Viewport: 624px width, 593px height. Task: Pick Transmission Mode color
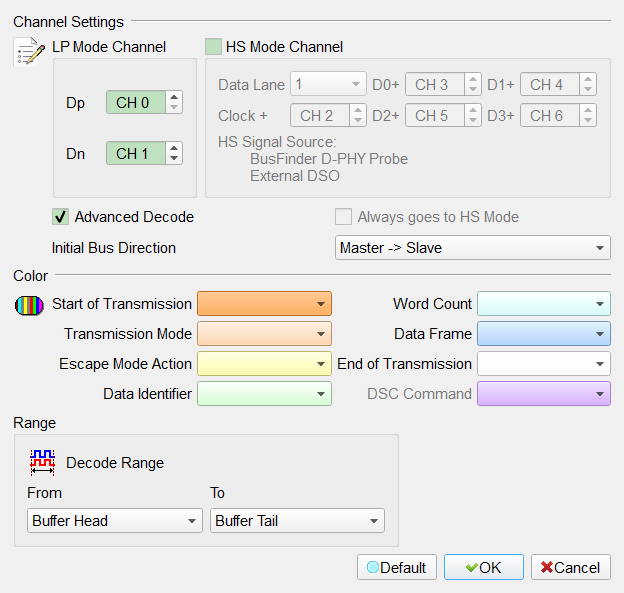[264, 334]
